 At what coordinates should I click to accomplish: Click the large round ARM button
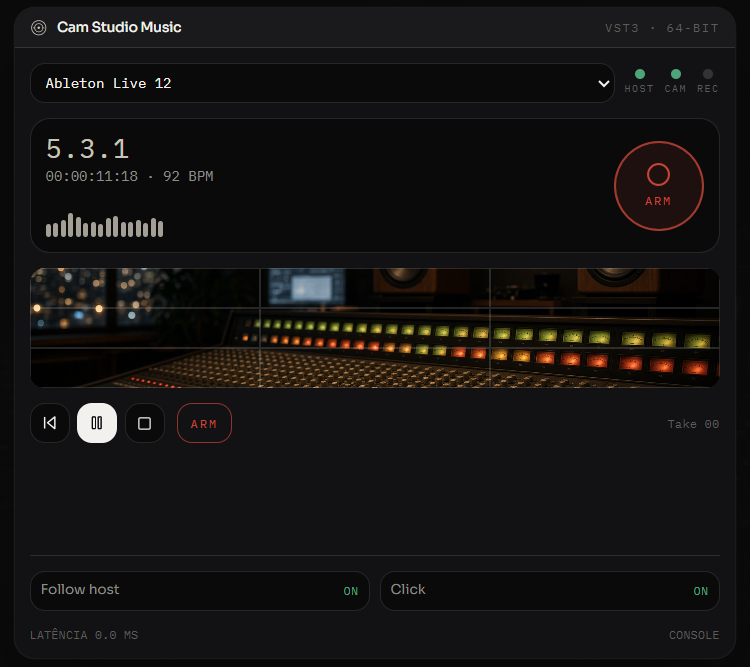[659, 186]
